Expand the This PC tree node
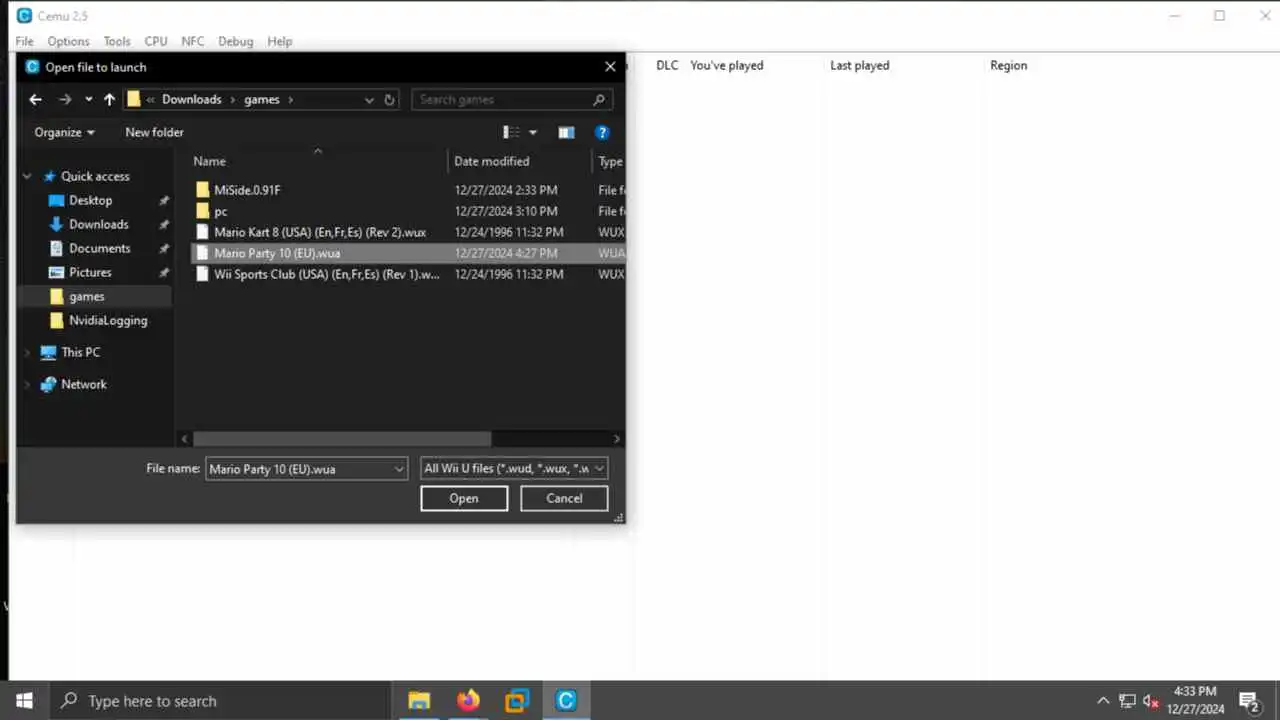This screenshot has height=720, width=1280. (x=27, y=352)
